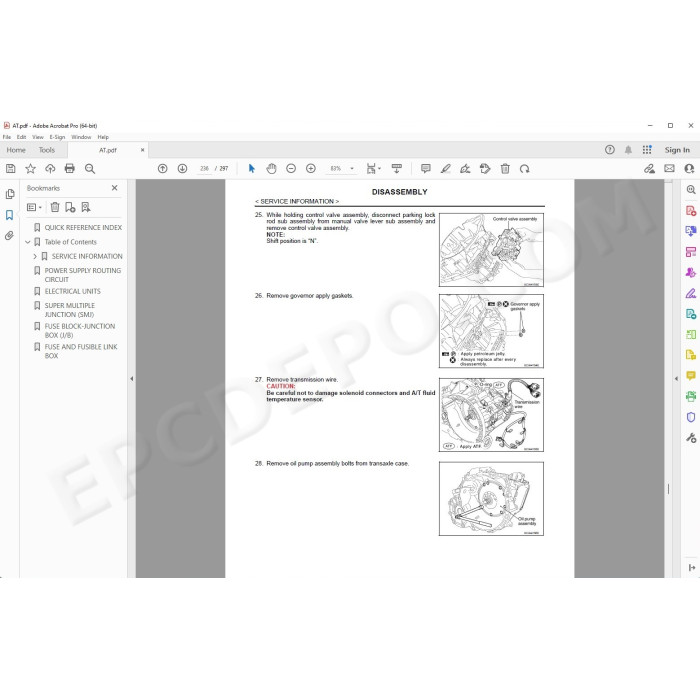The image size is (700, 700).
Task: Open the Help question icon
Action: coord(609,150)
